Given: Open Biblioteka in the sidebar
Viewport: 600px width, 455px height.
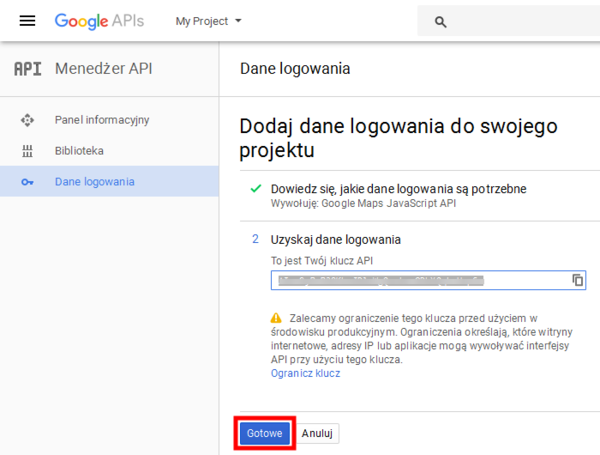Looking at the screenshot, I should coord(109,150).
